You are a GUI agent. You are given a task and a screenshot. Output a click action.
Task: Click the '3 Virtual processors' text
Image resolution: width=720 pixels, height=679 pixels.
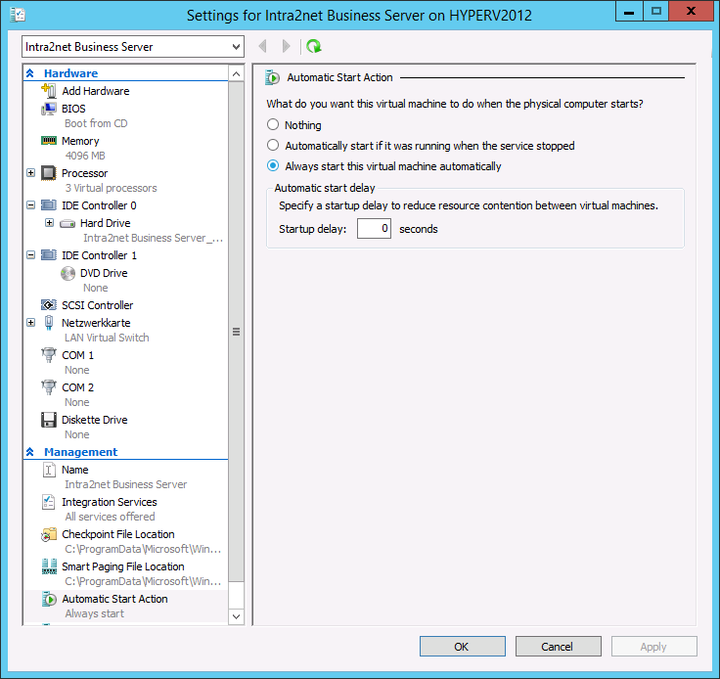click(x=111, y=188)
